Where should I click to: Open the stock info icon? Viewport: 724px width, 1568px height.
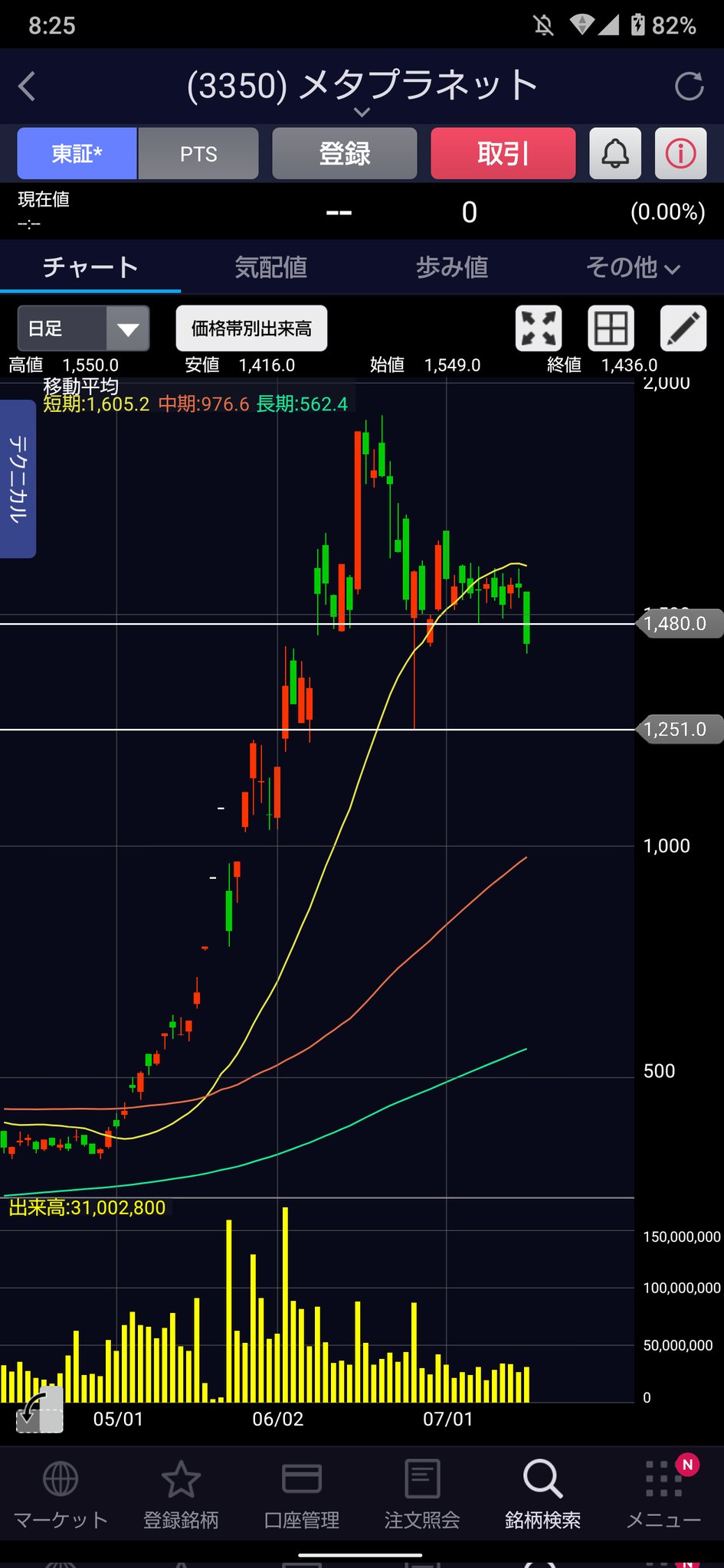point(681,153)
